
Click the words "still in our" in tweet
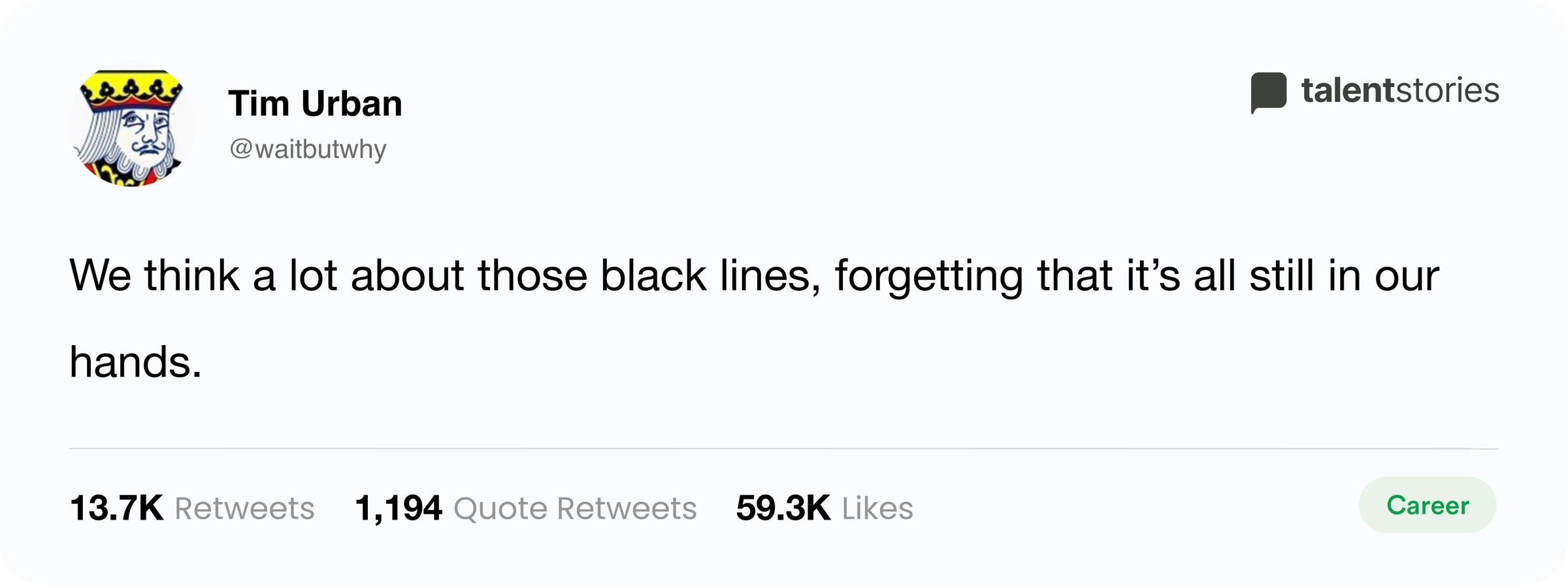pyautogui.click(x=1345, y=275)
